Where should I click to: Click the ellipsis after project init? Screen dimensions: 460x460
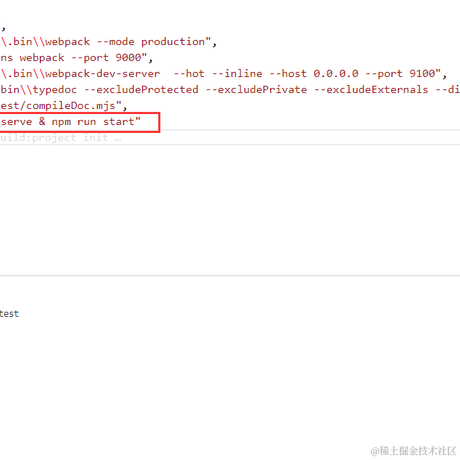click(x=118, y=138)
